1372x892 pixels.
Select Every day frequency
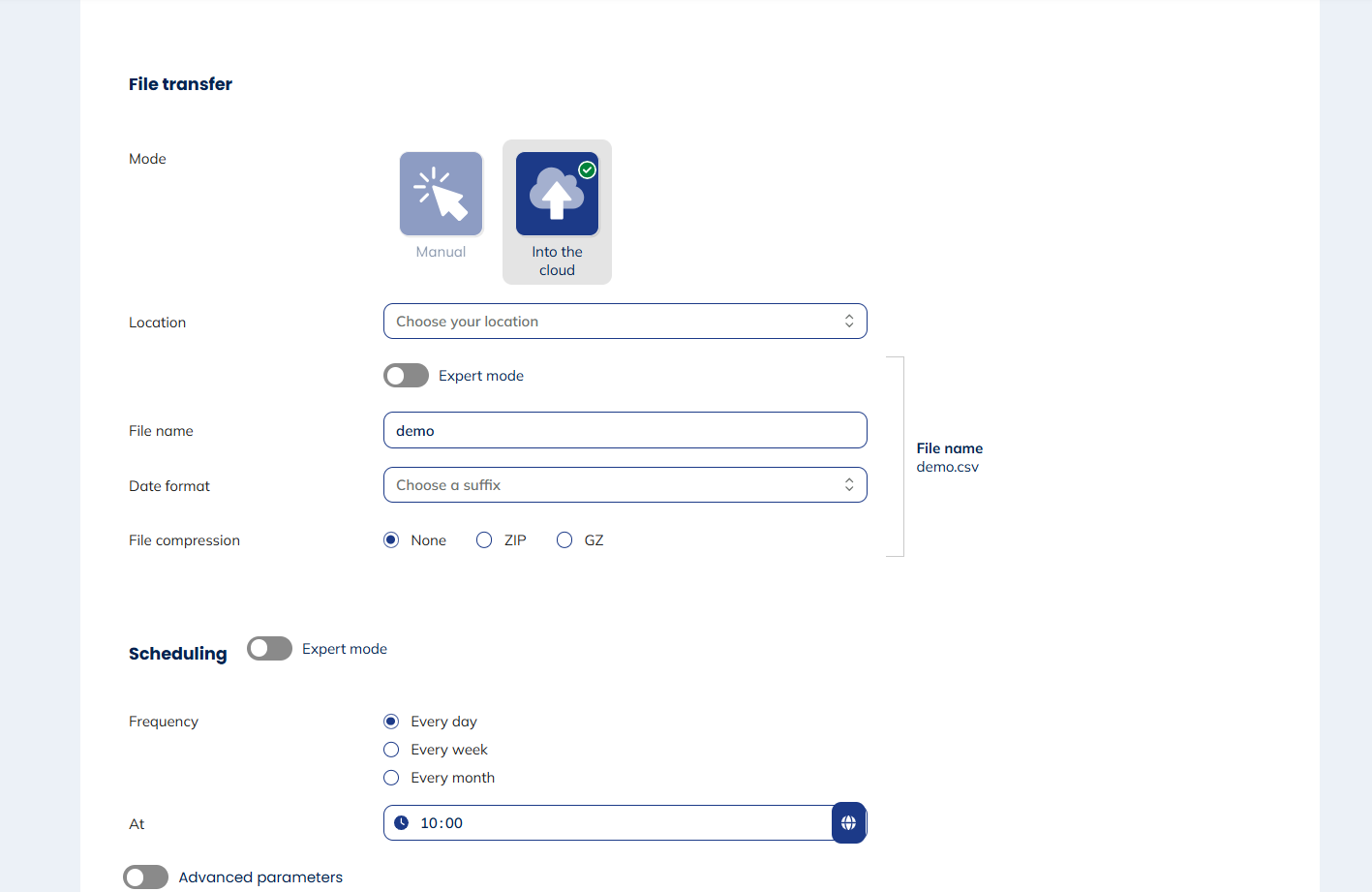[x=390, y=721]
